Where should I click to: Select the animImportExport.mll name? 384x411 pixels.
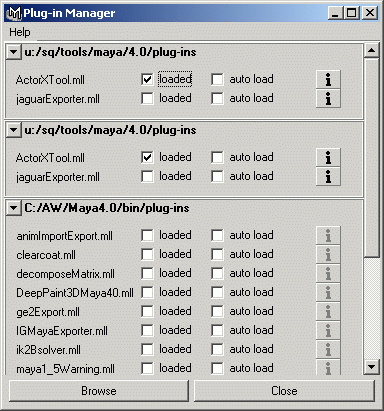click(x=65, y=236)
